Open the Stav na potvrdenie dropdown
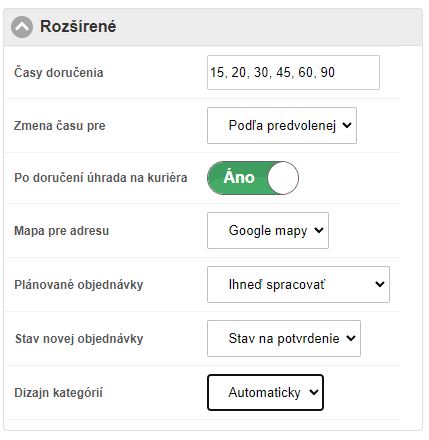Screen dimensions: 429x440 [284, 338]
